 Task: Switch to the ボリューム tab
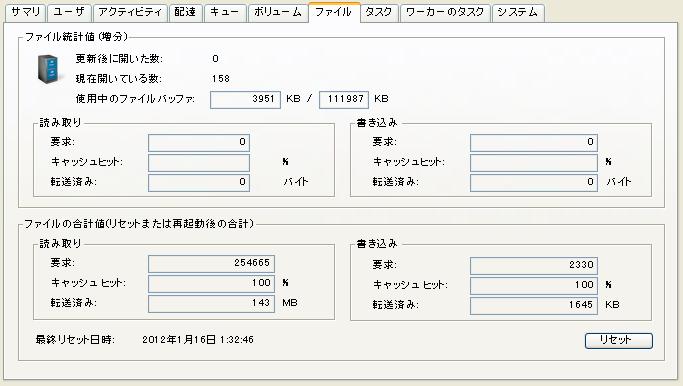pos(277,12)
